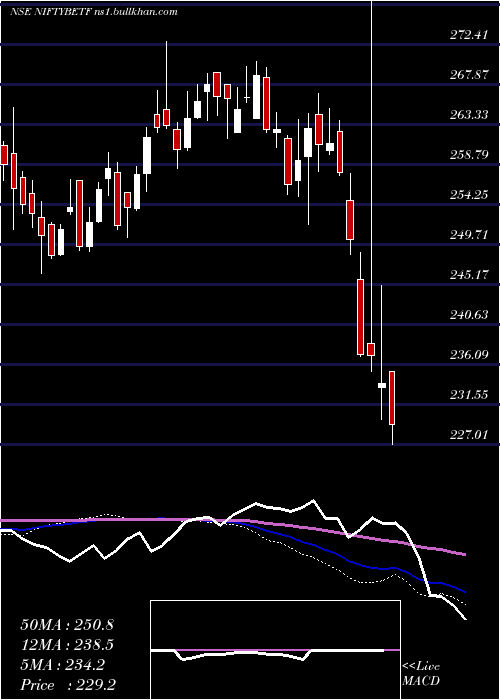Click the 258.79 price axis label
The width and height of the screenshot is (500, 700).
click(468, 155)
